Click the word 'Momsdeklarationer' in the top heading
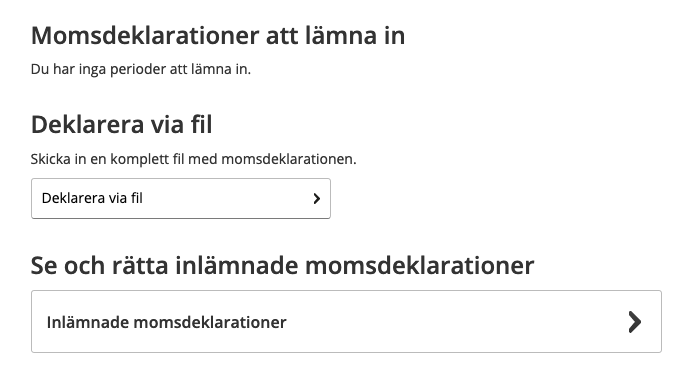This screenshot has height=384, width=683. point(145,35)
